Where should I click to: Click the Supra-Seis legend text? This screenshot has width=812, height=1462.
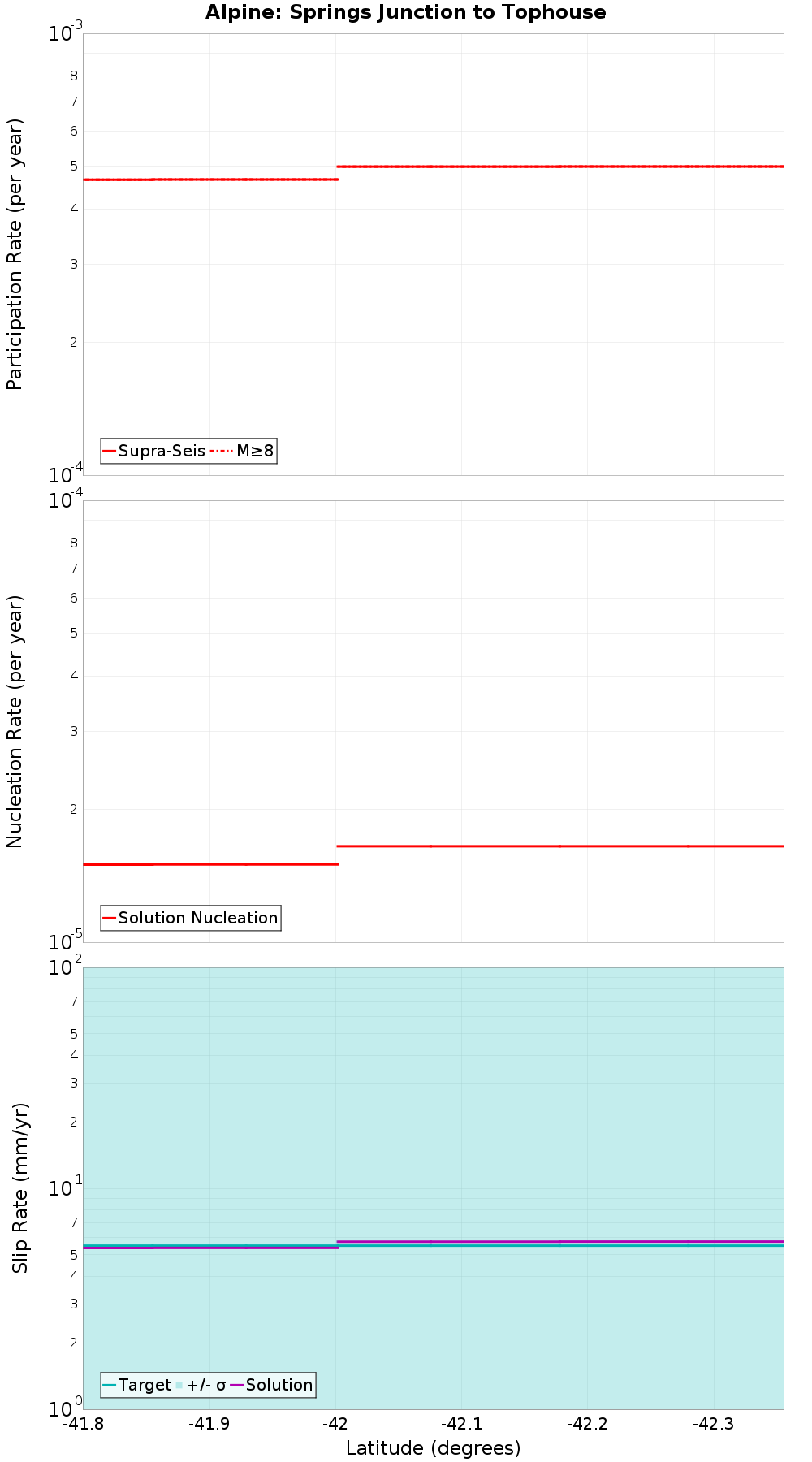(x=162, y=451)
